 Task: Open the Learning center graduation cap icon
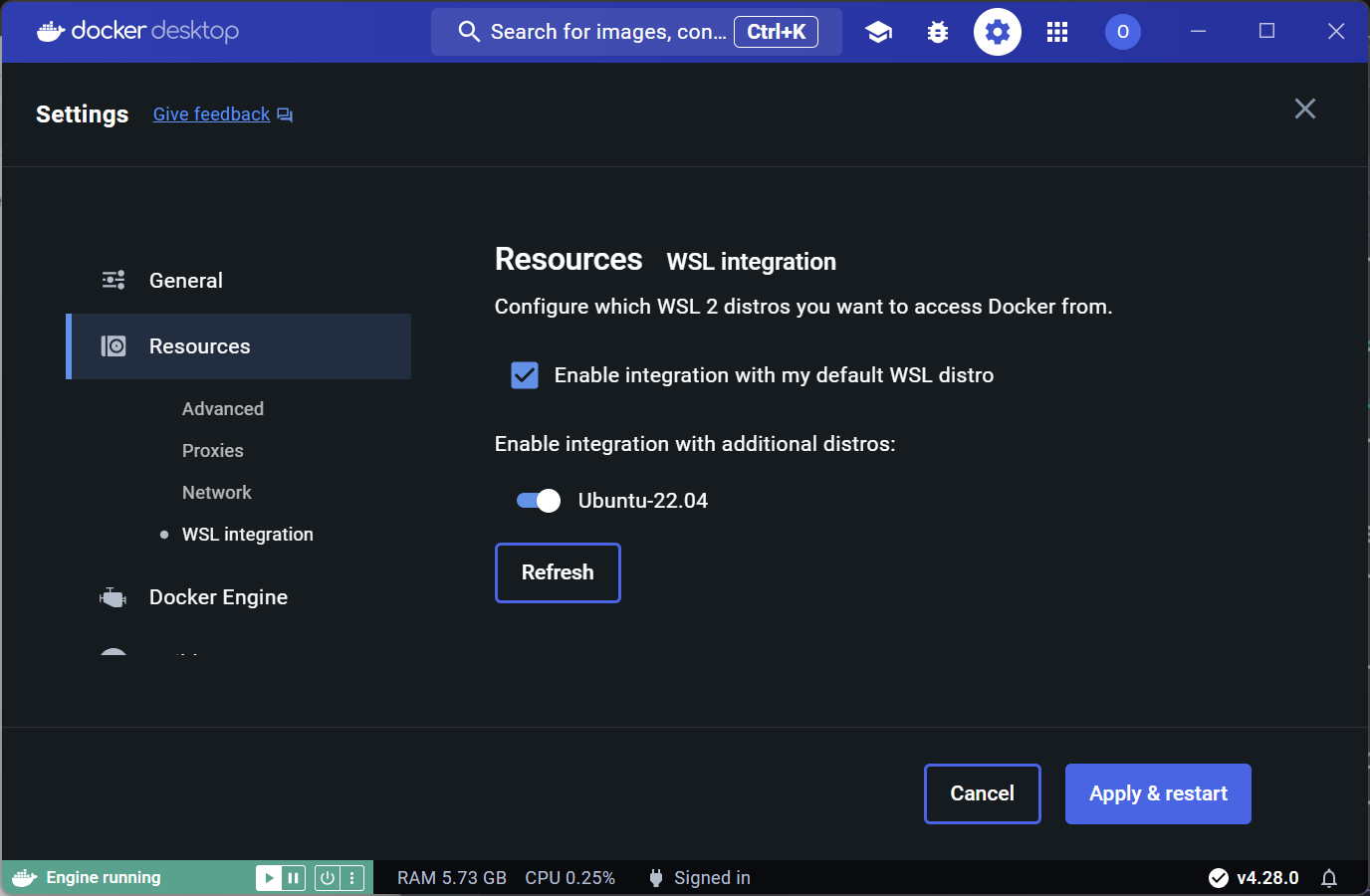(x=878, y=32)
